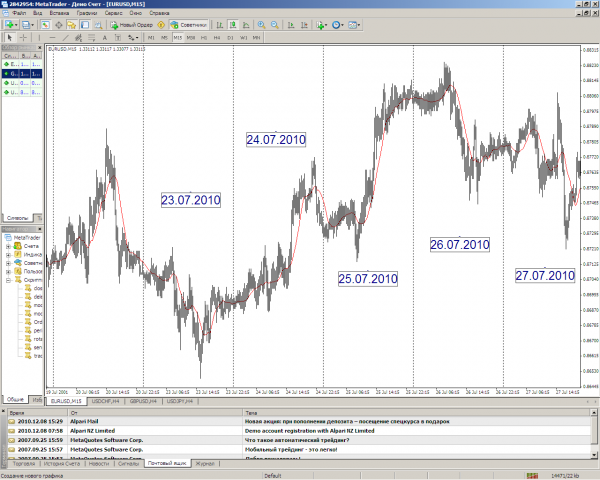The height and width of the screenshot is (480, 600).
Task: Toggle chart shift from right border
Action: tap(304, 25)
